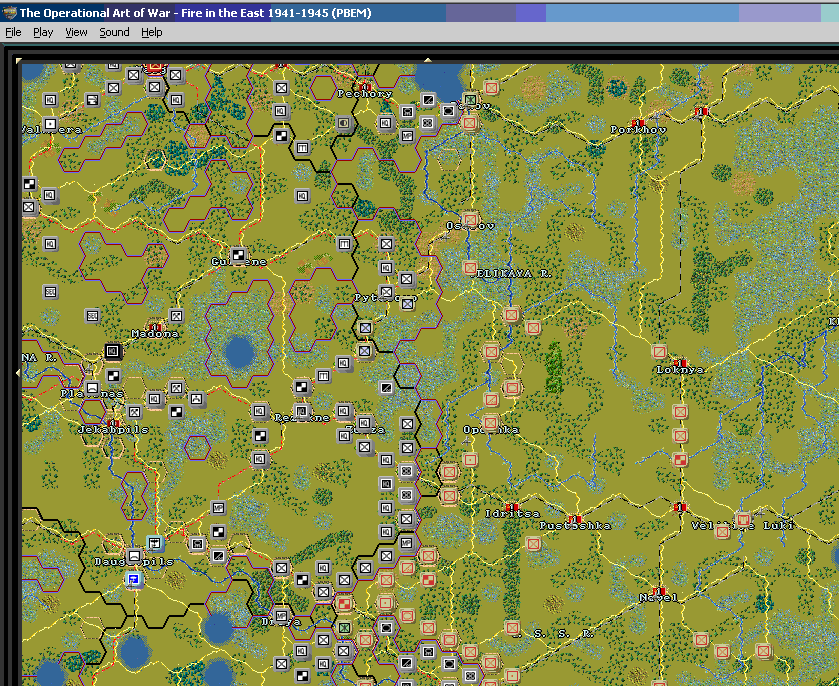
Task: Click the game icon in the title bar
Action: tap(9, 12)
